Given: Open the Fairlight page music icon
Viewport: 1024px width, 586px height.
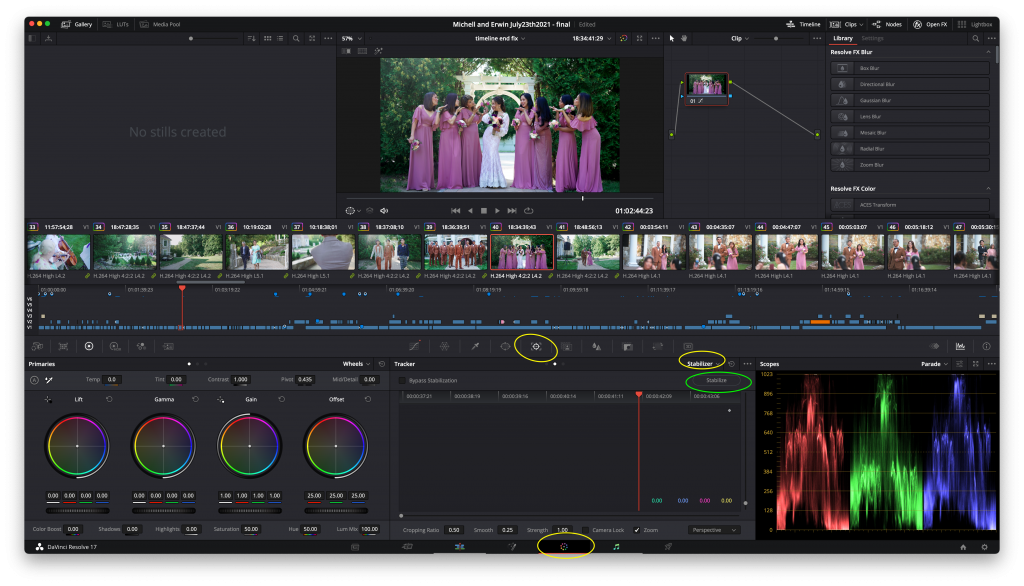Looking at the screenshot, I should pos(616,547).
